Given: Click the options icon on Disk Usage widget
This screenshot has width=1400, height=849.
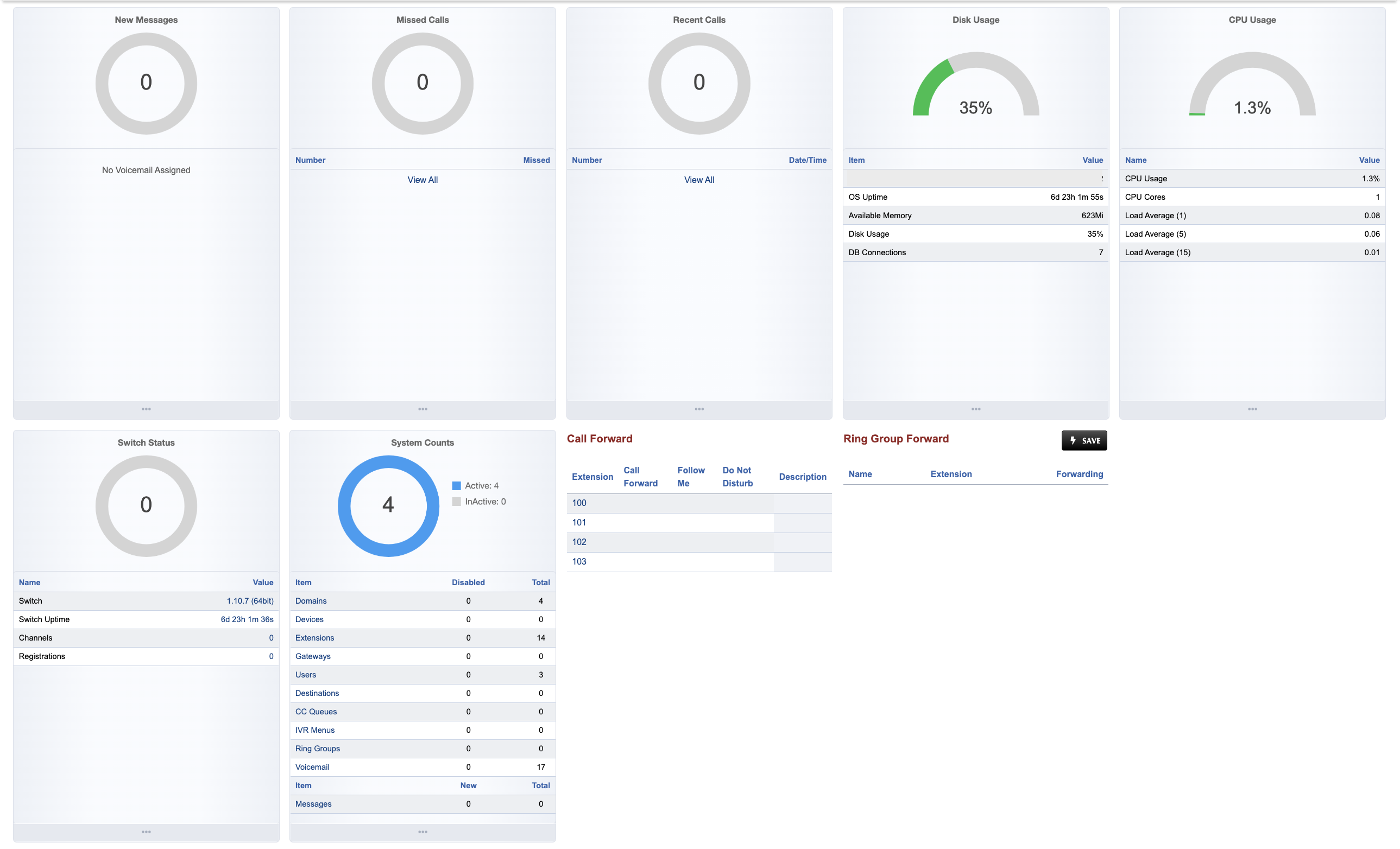Looking at the screenshot, I should [975, 409].
